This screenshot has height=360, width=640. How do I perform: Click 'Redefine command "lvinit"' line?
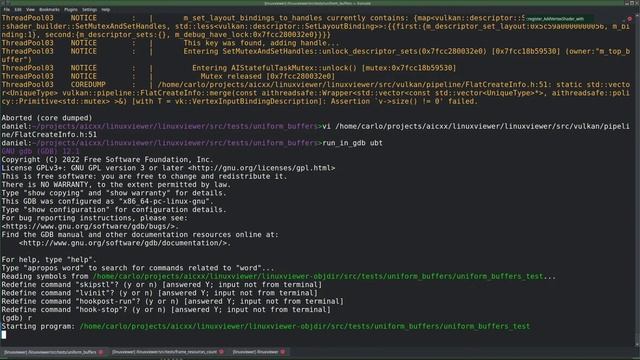tap(160, 293)
